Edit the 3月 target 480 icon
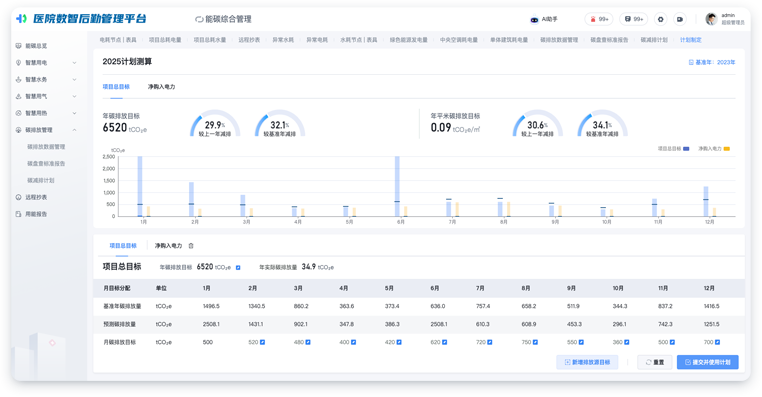 (308, 342)
